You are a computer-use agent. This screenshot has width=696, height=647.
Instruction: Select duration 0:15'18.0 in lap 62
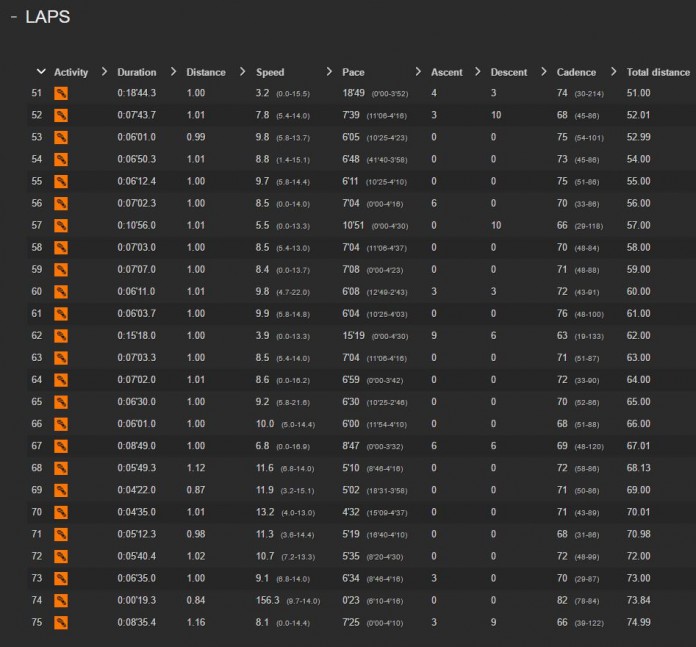click(137, 335)
